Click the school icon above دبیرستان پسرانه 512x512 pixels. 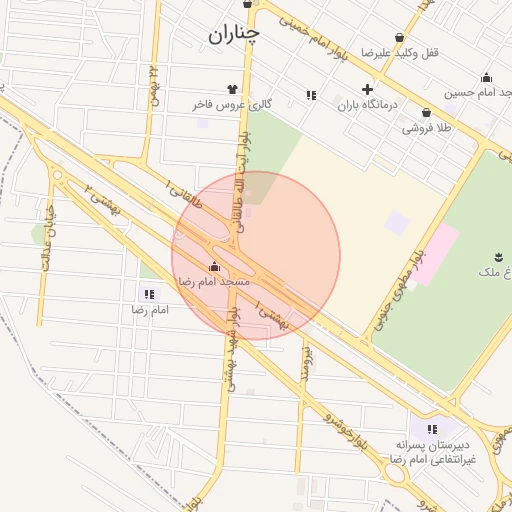(432, 429)
